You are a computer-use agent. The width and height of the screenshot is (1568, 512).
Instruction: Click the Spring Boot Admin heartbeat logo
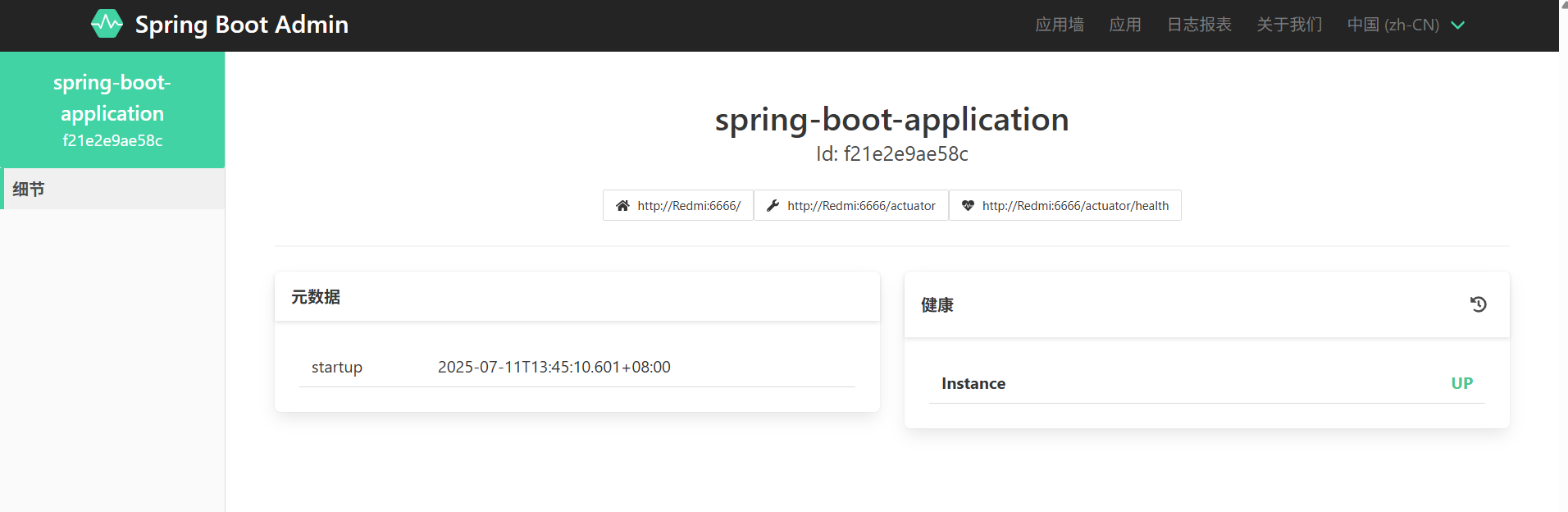(107, 24)
